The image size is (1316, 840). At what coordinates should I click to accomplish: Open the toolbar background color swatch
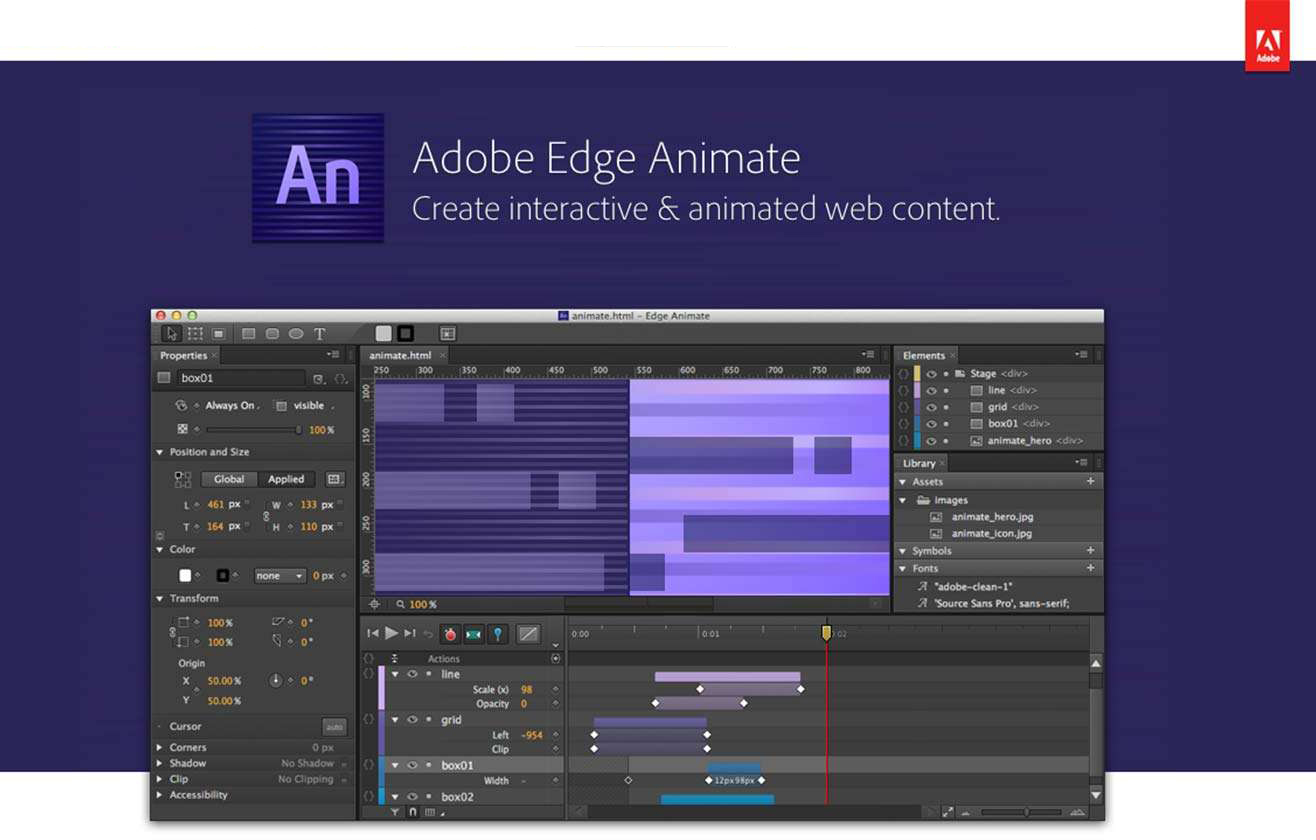(x=383, y=334)
